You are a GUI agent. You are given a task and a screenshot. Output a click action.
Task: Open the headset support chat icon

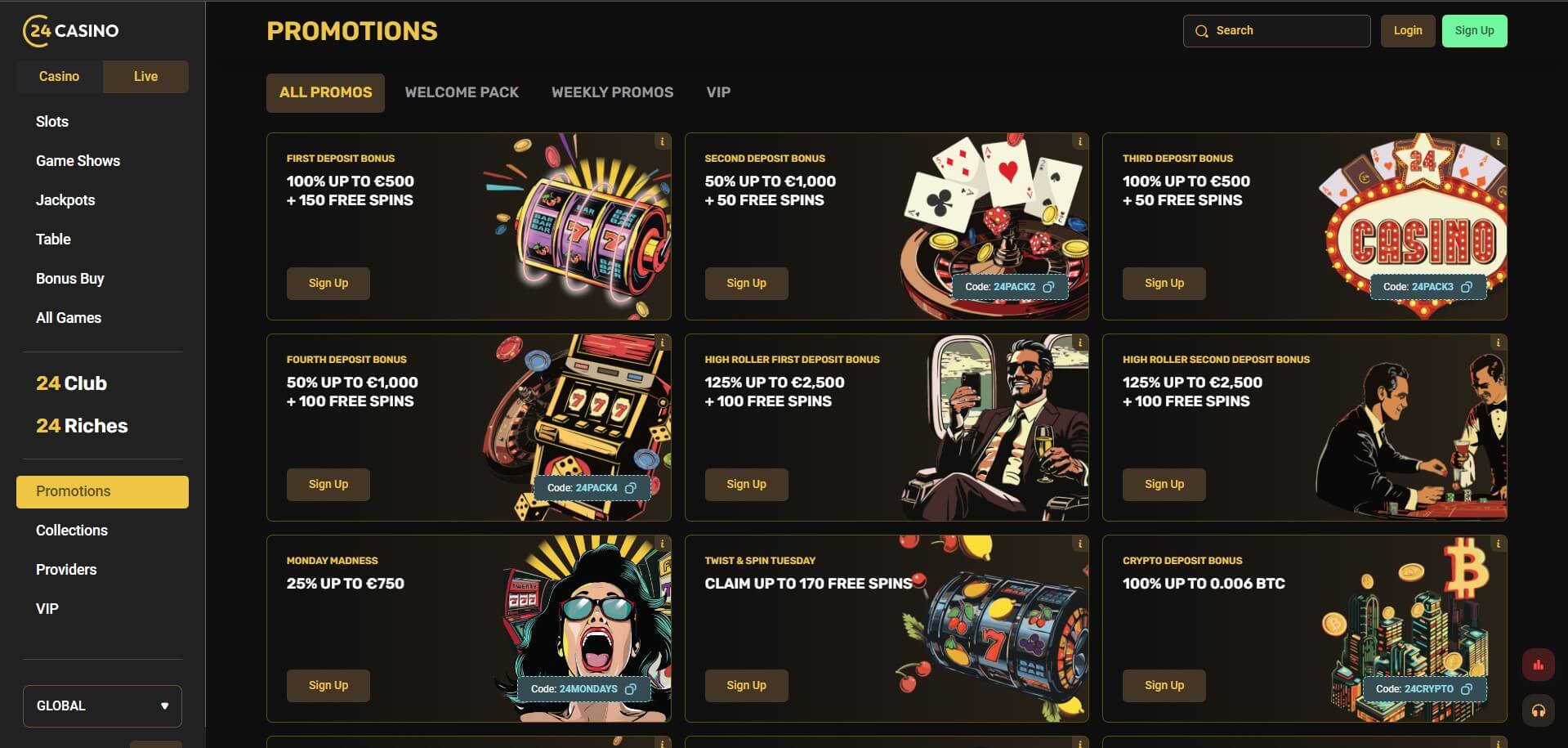1538,710
